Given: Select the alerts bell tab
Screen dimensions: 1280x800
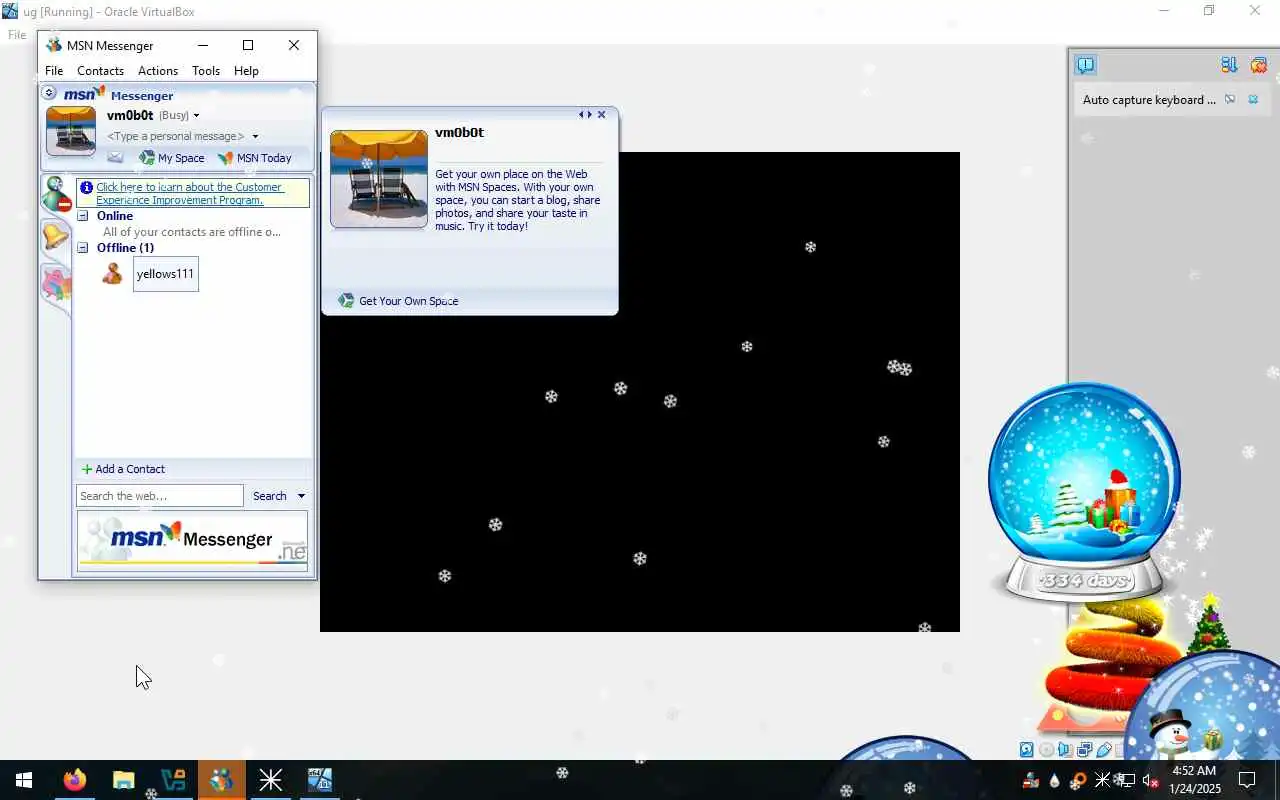Looking at the screenshot, I should point(55,238).
